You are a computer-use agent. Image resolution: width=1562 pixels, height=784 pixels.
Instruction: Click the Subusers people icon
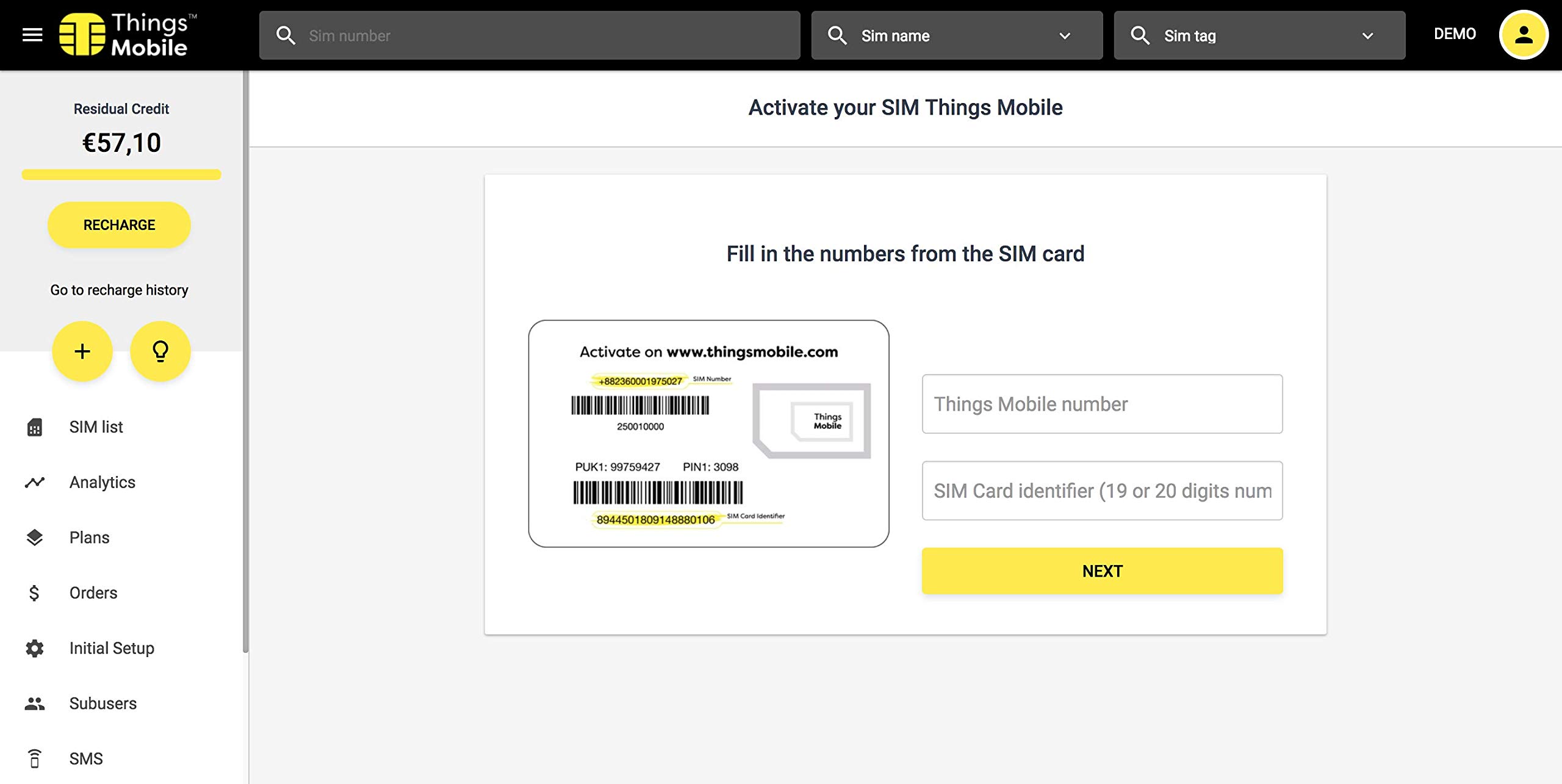tap(35, 703)
